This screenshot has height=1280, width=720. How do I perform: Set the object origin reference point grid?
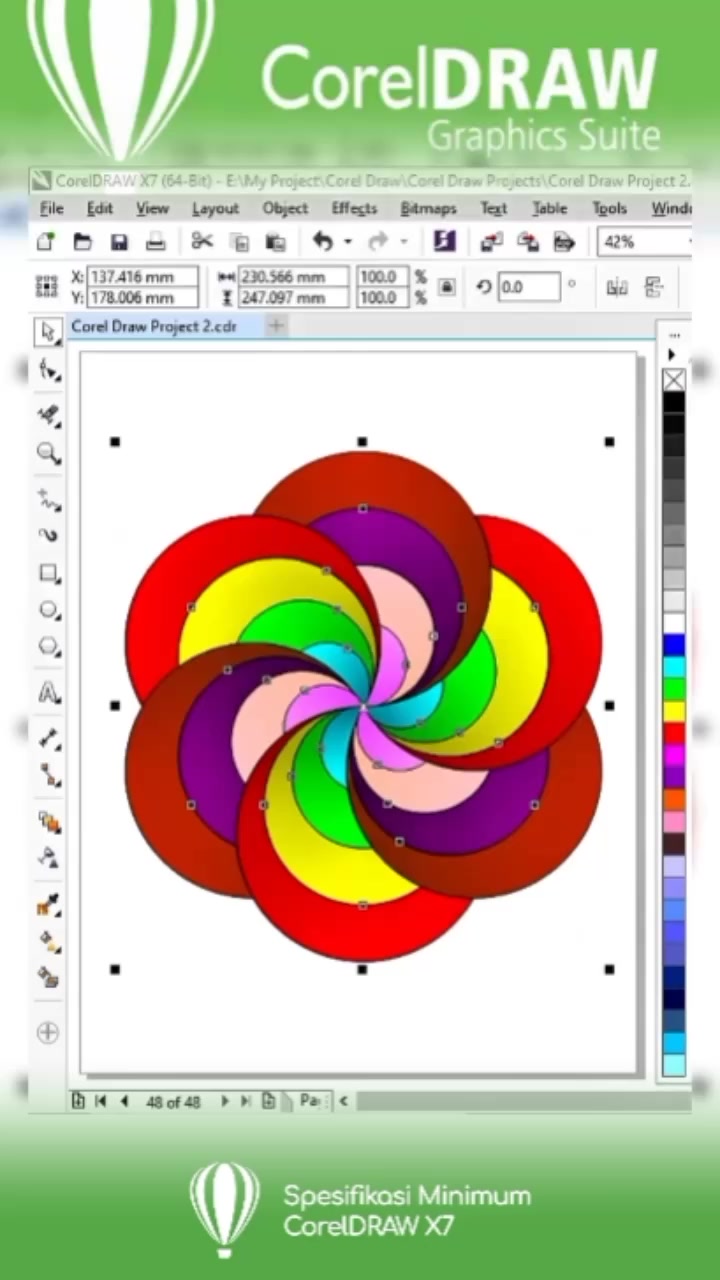(x=46, y=286)
